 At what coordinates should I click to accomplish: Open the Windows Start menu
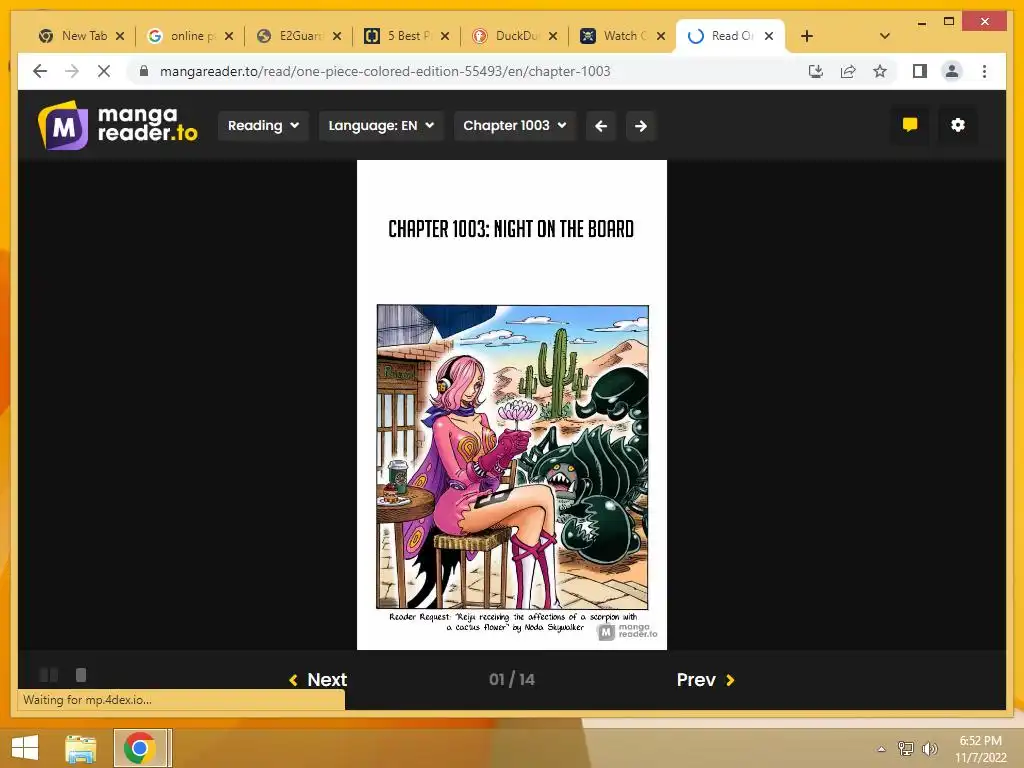click(x=25, y=748)
